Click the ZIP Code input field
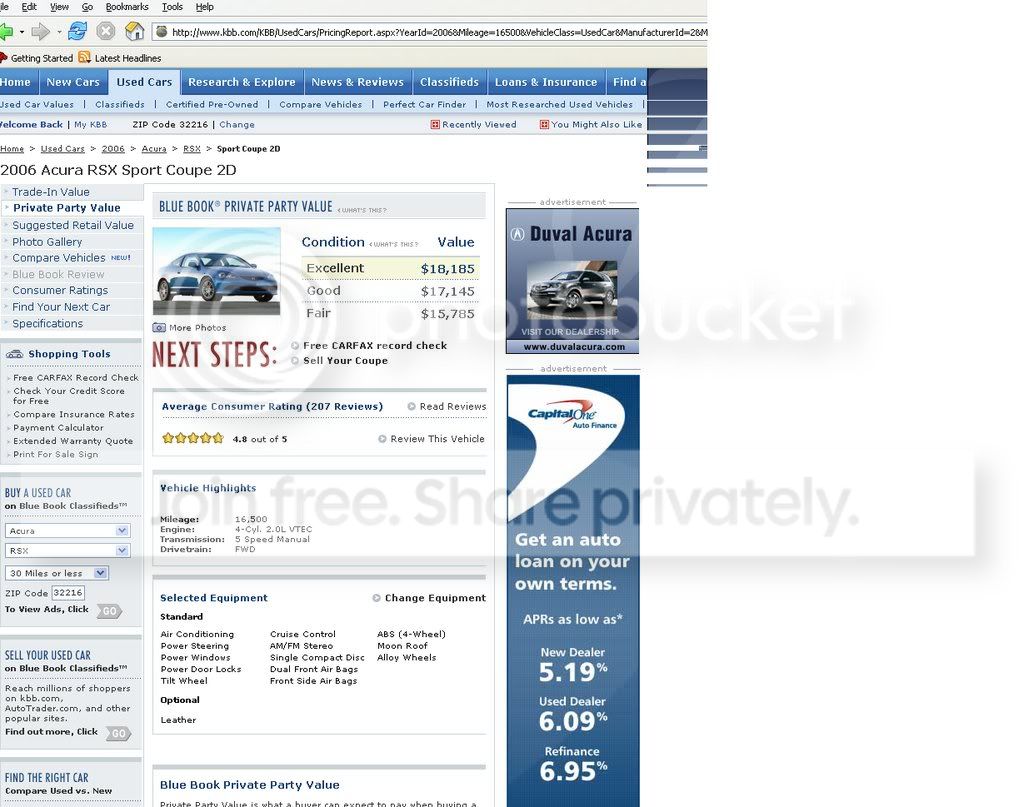The image size is (1024, 807). [x=68, y=593]
